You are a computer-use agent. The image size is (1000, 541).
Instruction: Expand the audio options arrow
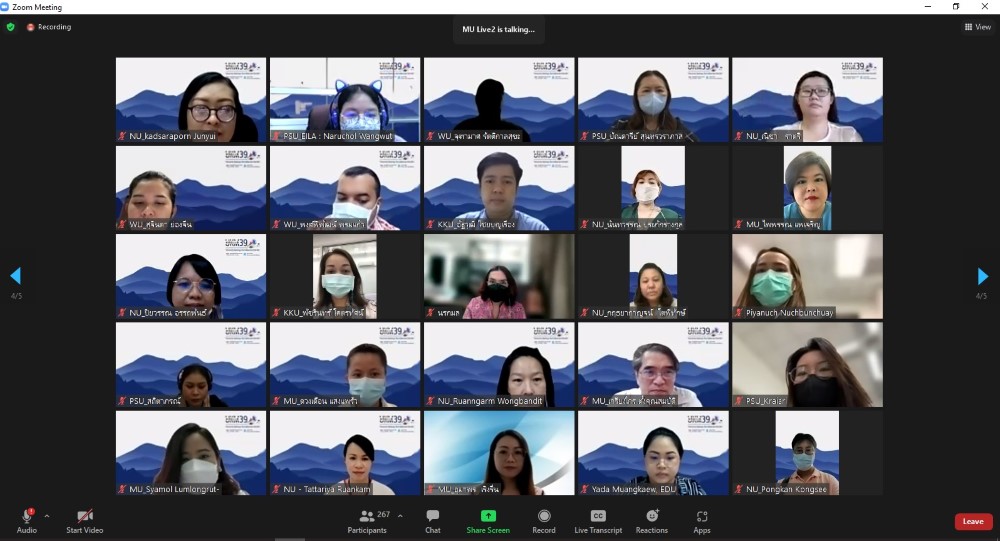click(x=46, y=516)
